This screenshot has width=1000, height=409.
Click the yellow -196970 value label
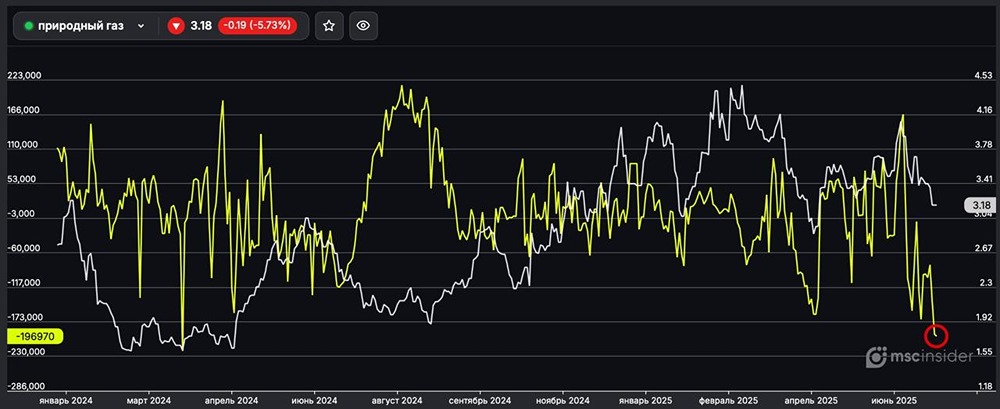[x=34, y=336]
